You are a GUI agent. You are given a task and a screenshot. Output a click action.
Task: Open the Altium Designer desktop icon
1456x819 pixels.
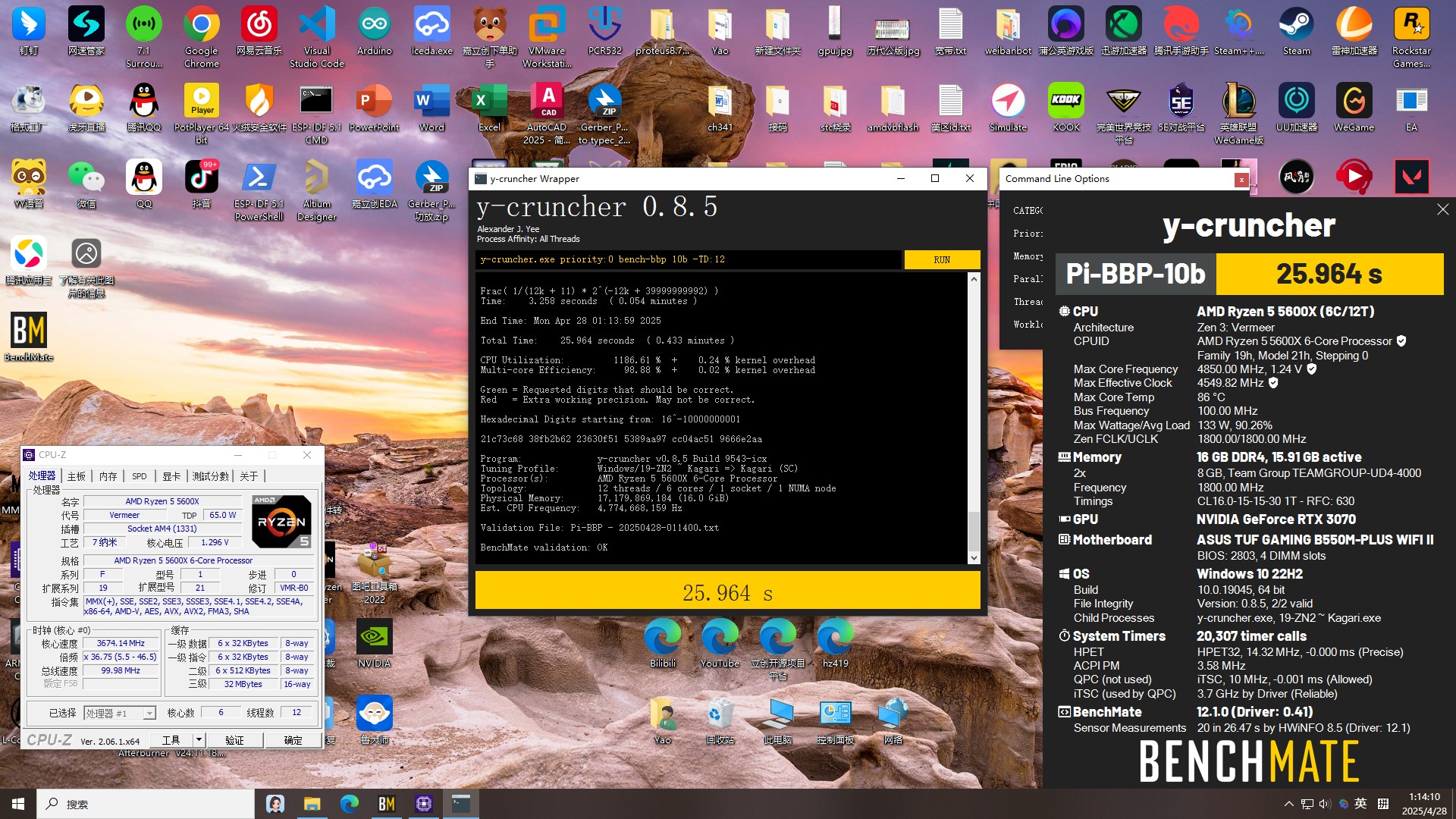[316, 190]
